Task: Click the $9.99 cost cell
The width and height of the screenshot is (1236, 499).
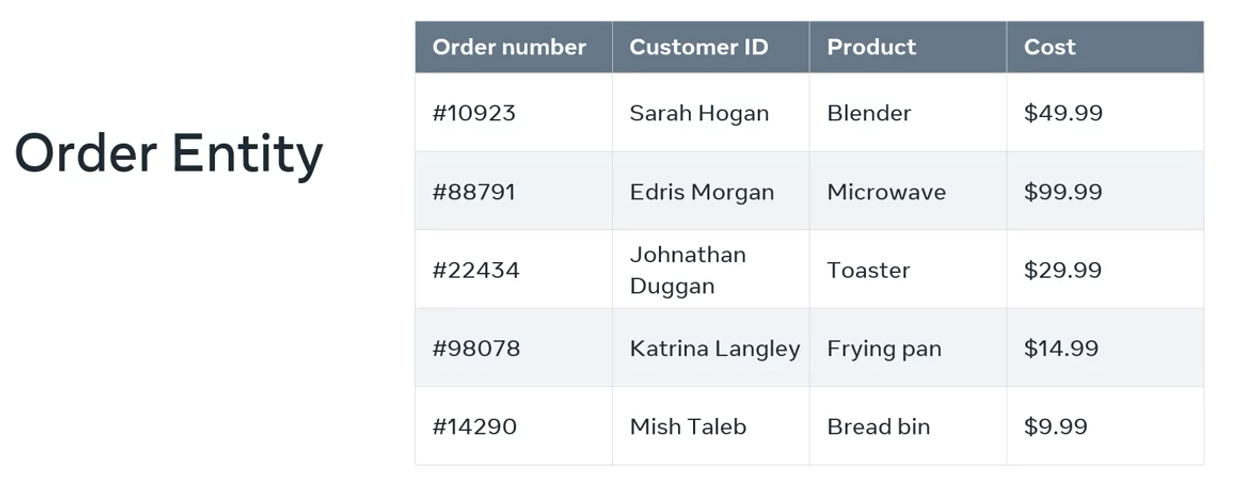Action: point(1055,427)
